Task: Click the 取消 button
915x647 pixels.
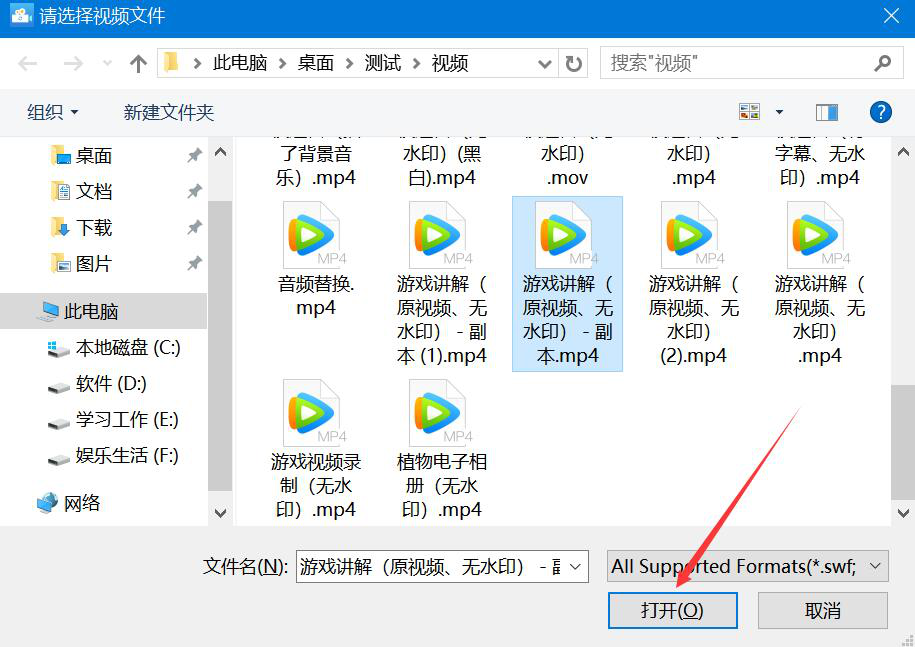Action: (823, 610)
